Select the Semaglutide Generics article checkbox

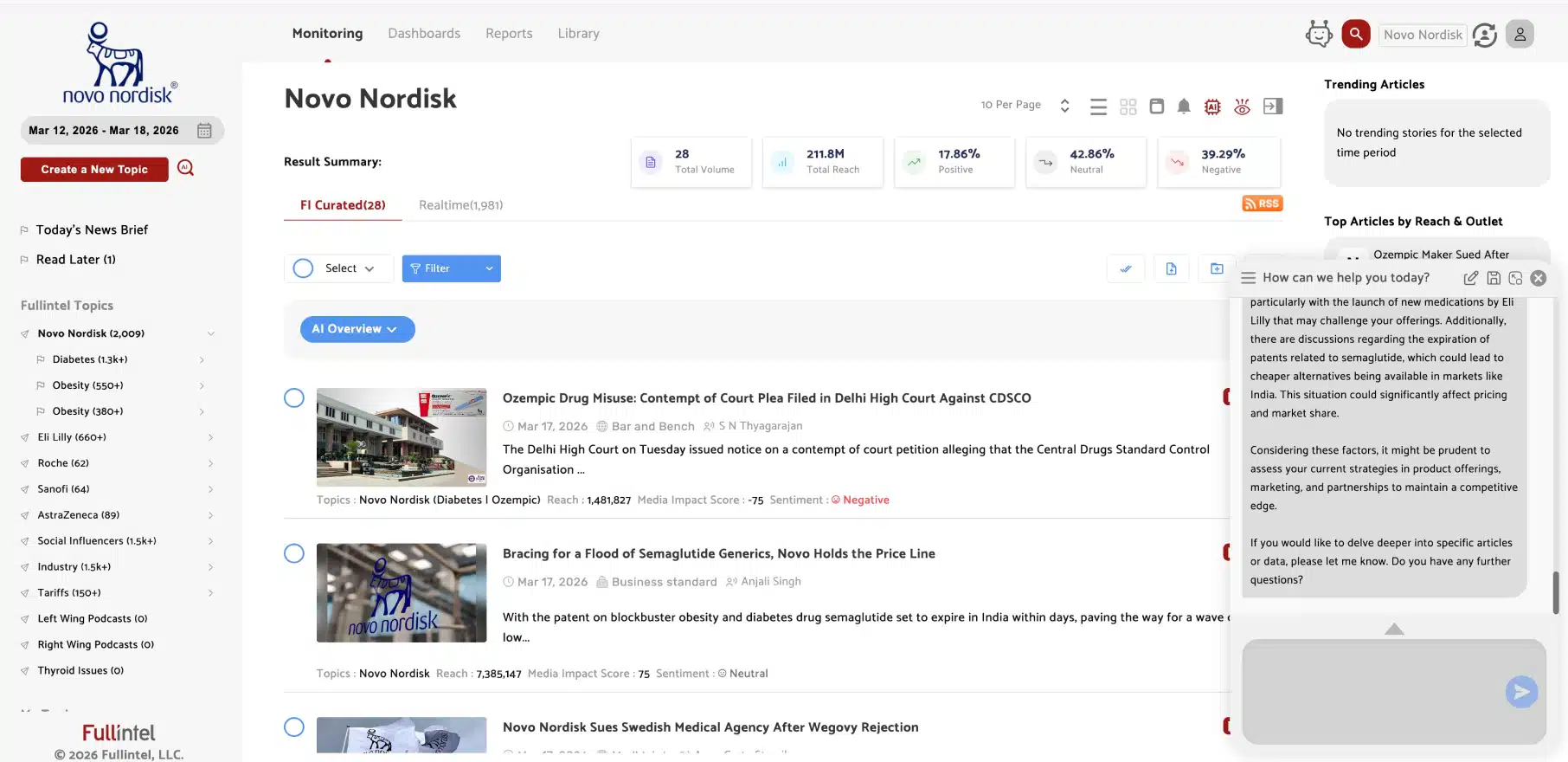tap(294, 553)
